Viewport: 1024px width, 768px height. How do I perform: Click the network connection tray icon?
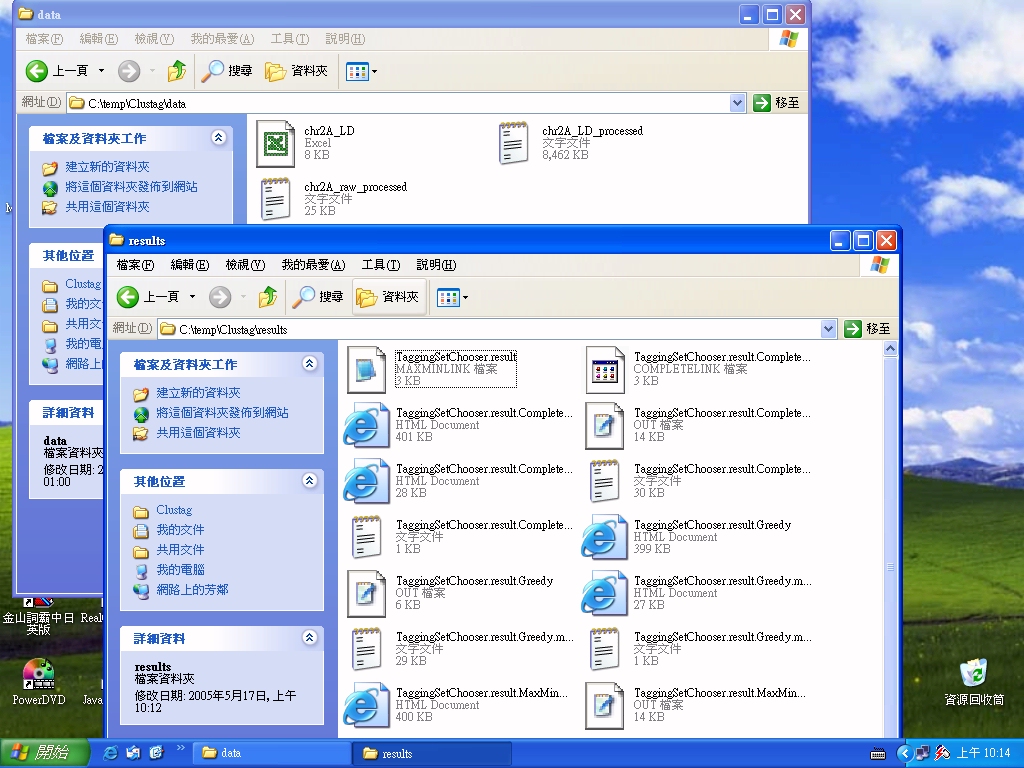point(922,753)
